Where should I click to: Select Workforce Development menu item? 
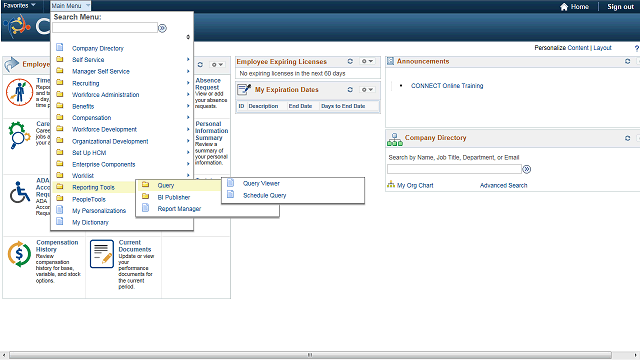tap(104, 129)
